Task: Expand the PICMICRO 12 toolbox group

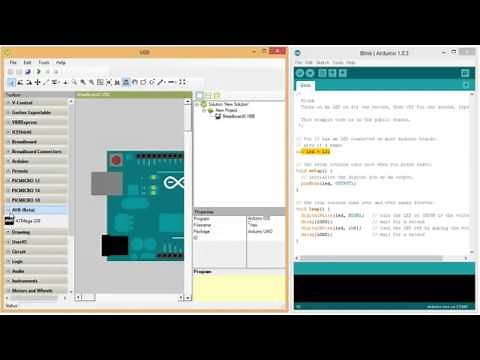Action: (x=37, y=181)
